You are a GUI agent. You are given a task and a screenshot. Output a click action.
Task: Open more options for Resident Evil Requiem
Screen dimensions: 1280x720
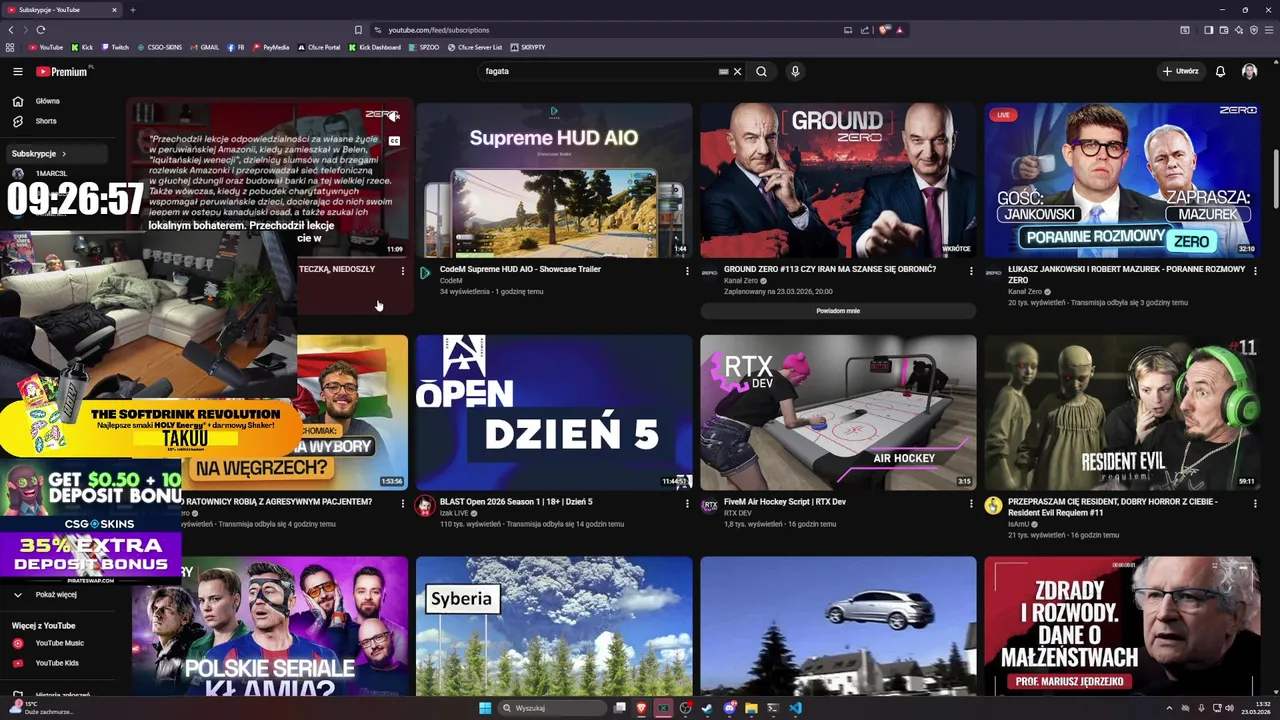coord(1255,503)
